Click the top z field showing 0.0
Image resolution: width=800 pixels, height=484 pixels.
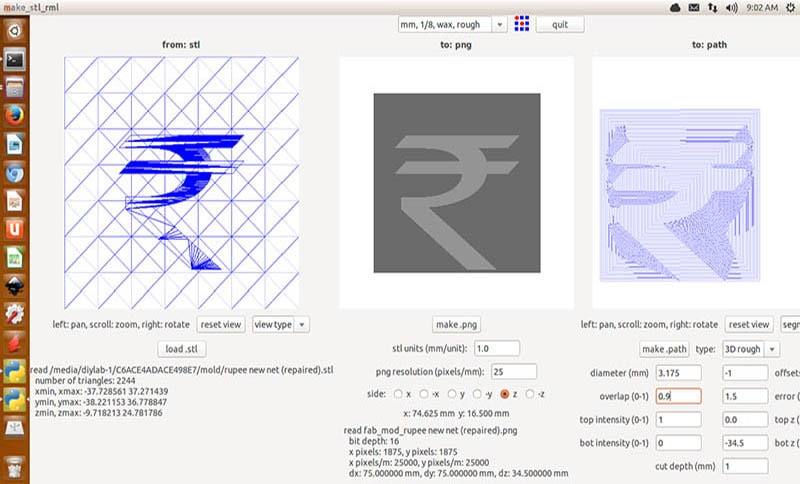tap(745, 420)
